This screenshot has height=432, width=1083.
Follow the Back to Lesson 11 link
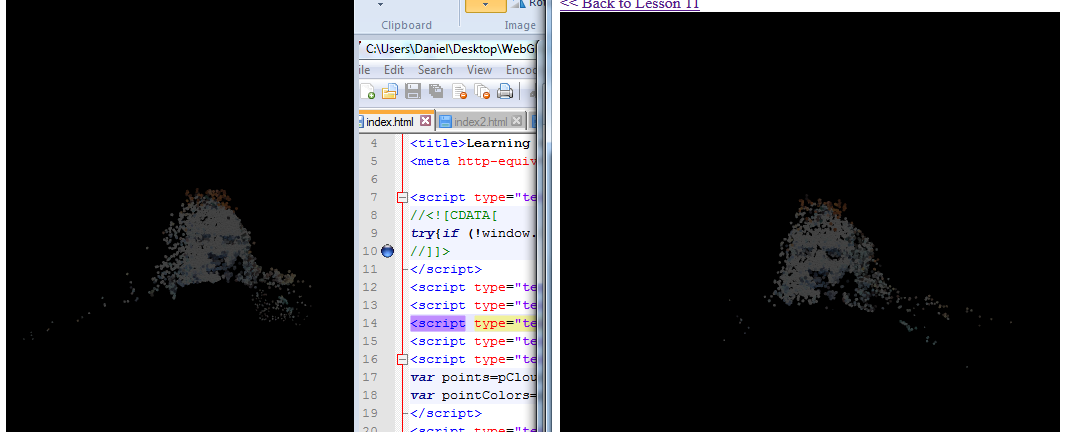click(x=629, y=4)
